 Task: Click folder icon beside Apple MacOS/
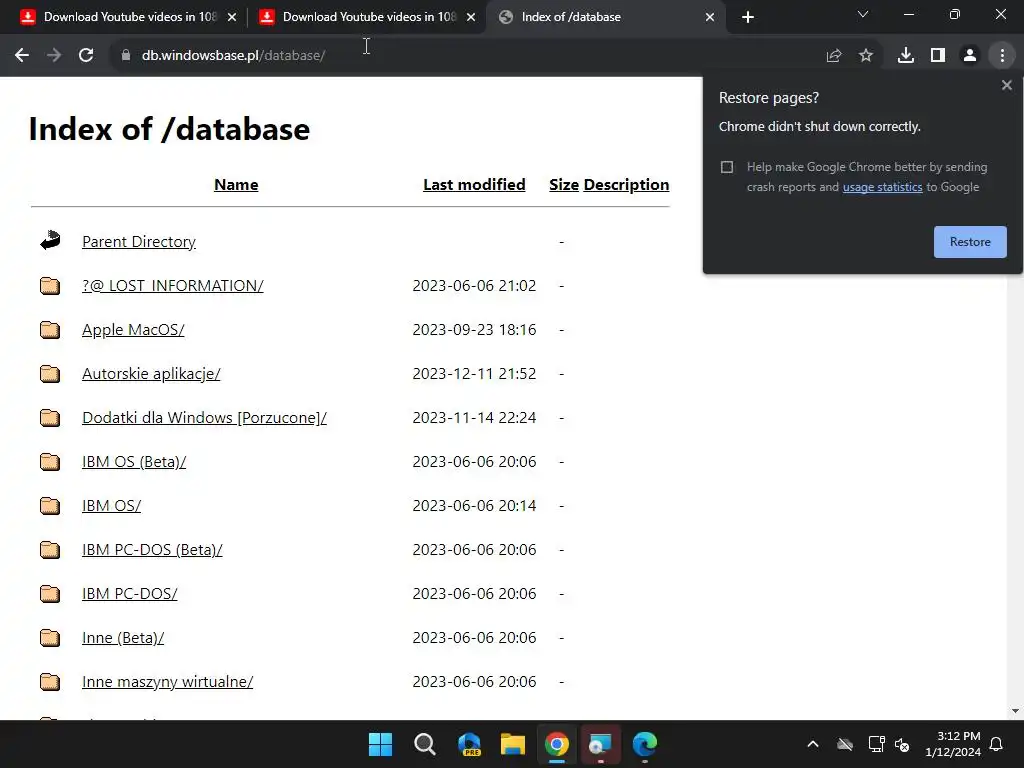click(x=50, y=330)
